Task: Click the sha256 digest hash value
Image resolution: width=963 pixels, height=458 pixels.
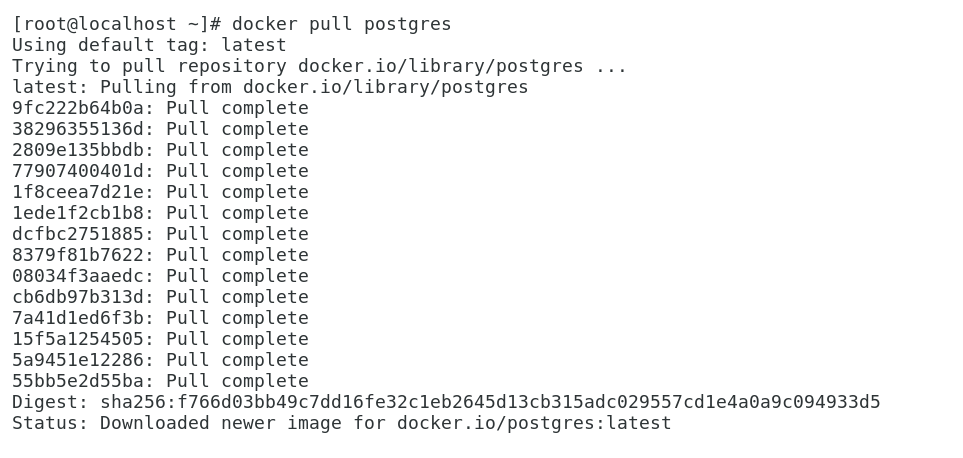Action: (x=490, y=402)
